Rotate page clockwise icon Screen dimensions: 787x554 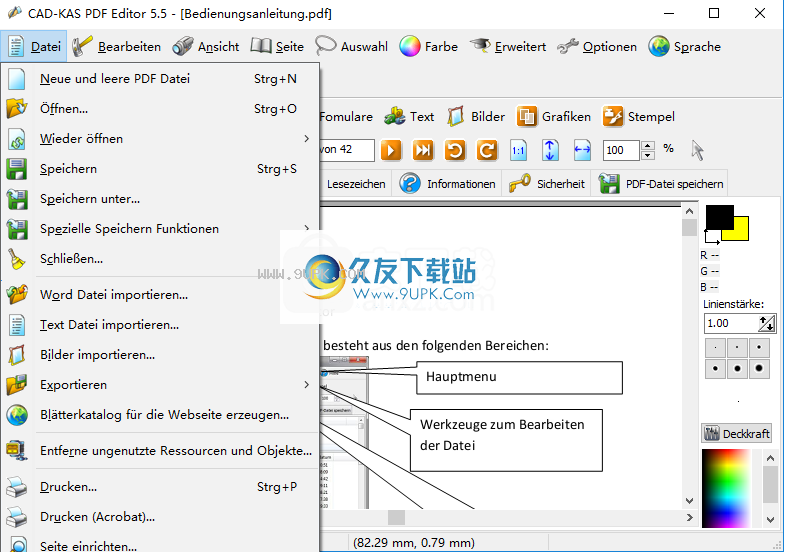(x=486, y=150)
